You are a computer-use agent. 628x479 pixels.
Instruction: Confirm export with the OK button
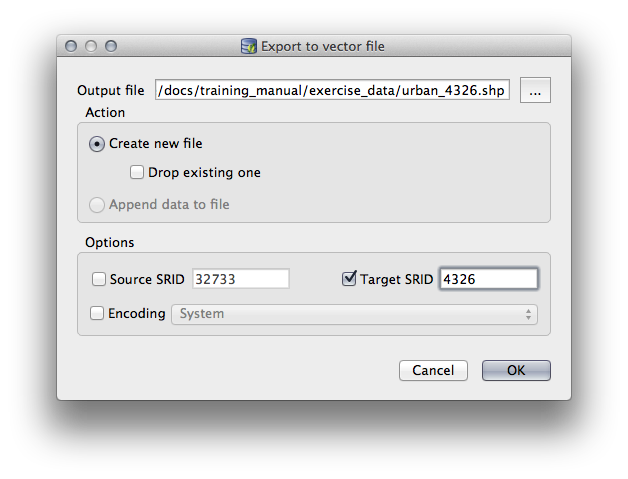point(516,370)
